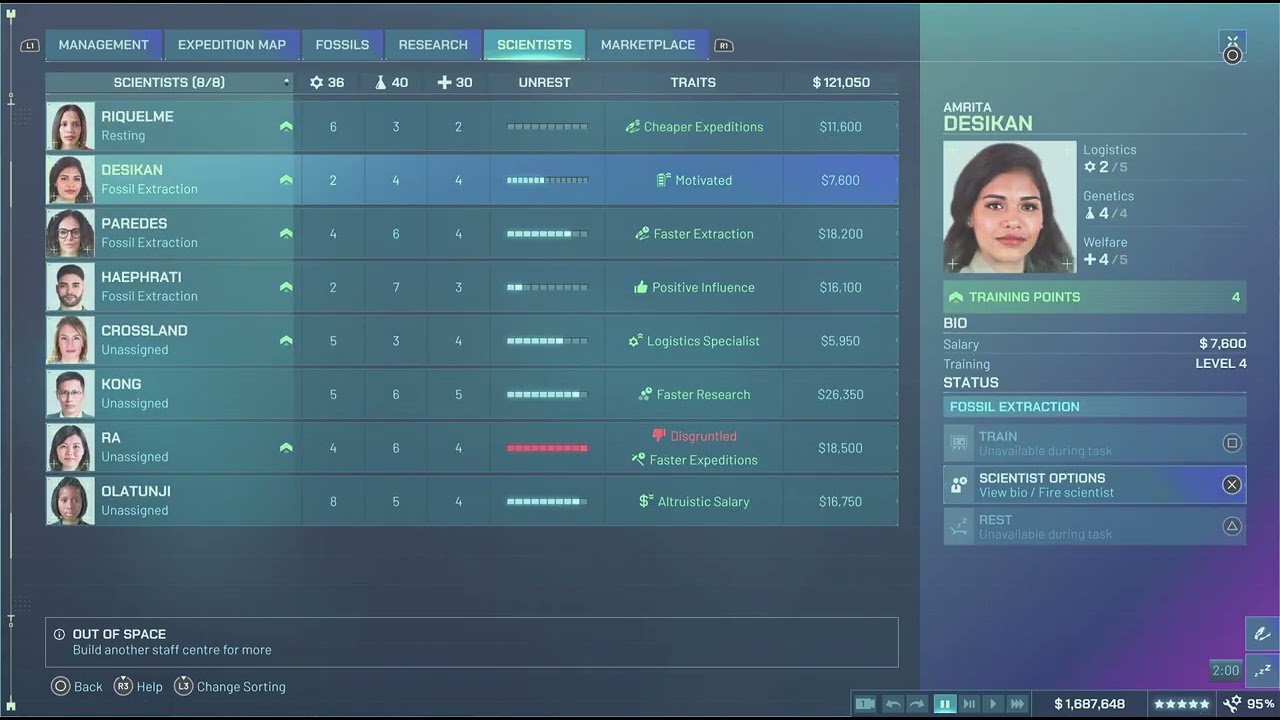Click the Training Points bar
This screenshot has height=720, width=1280.
[1095, 297]
